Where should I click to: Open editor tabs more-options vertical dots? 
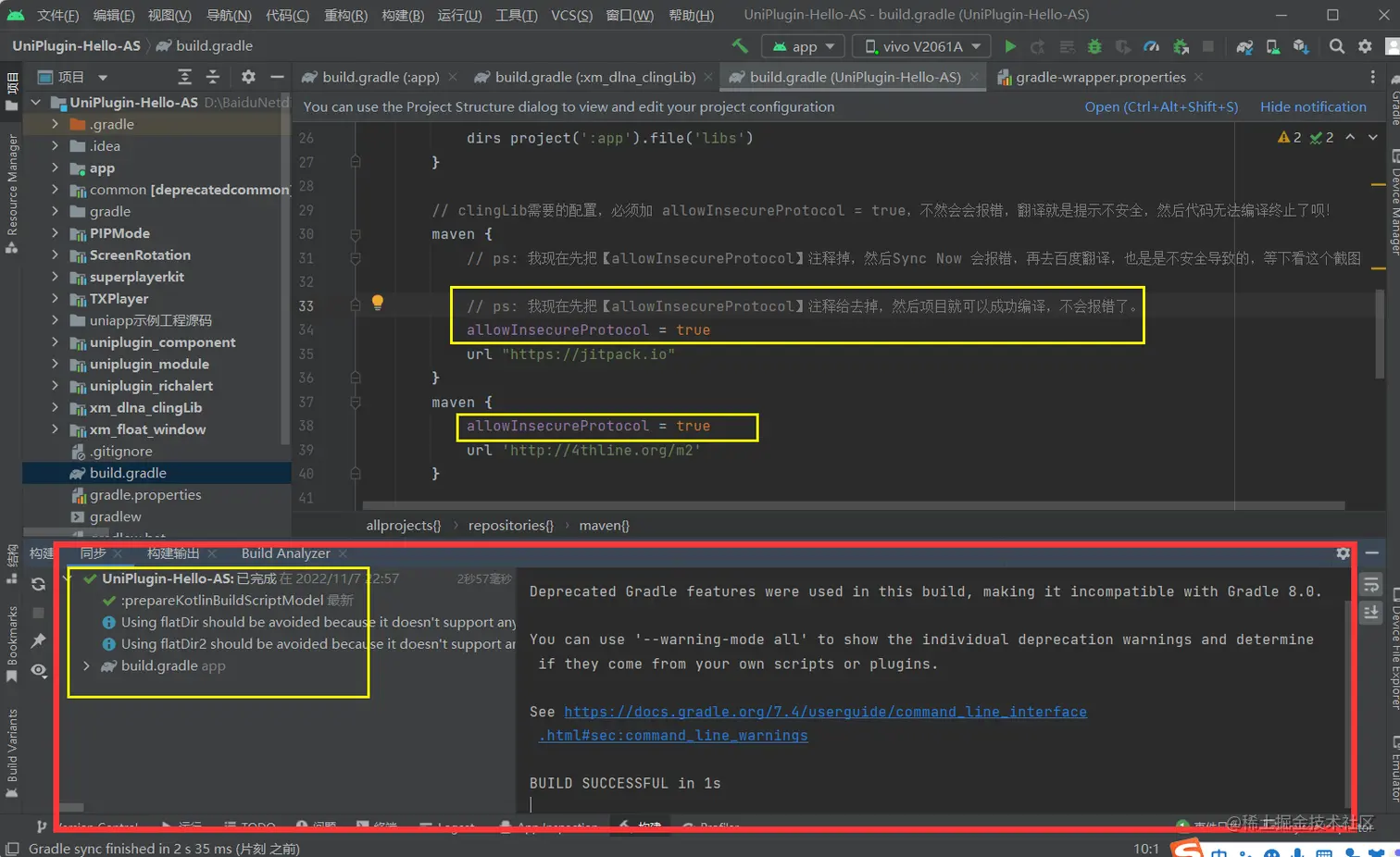point(1373,77)
